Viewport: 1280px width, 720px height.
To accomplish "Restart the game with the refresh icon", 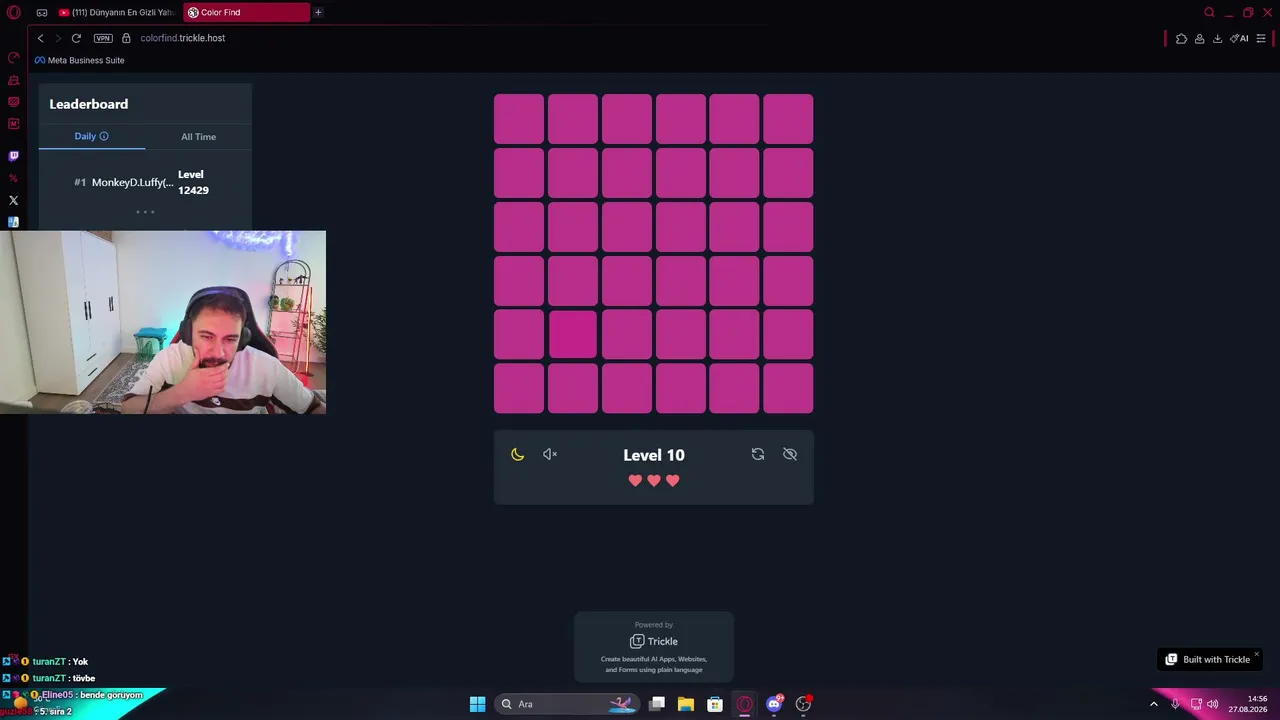I will coord(758,454).
